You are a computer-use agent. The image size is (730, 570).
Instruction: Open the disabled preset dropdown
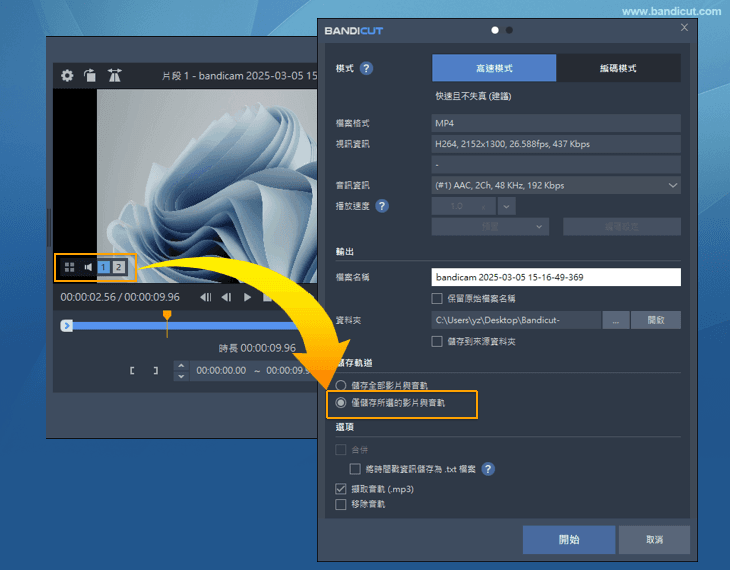(x=490, y=227)
